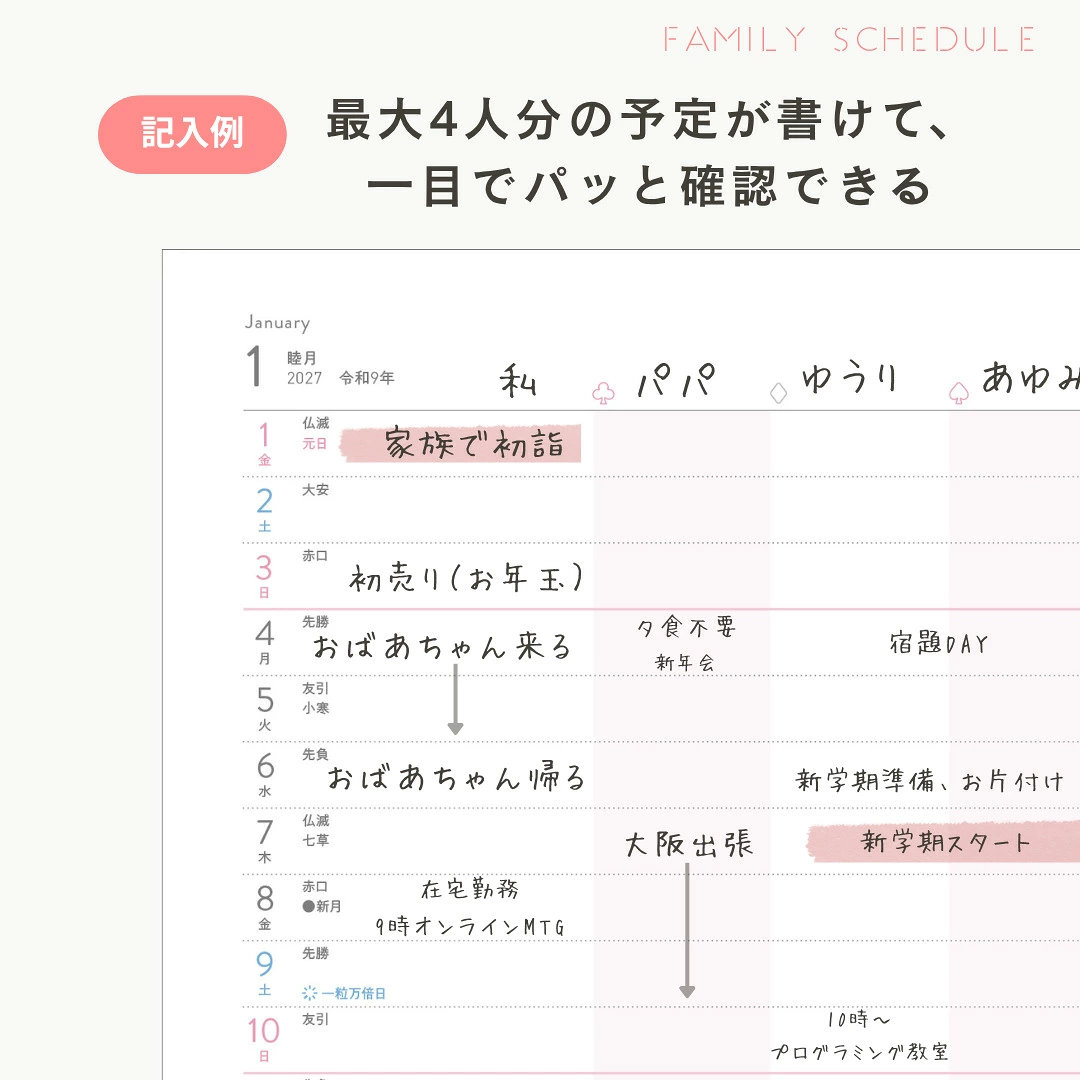
Task: Click the club suit icon before パパ
Action: pos(603,393)
